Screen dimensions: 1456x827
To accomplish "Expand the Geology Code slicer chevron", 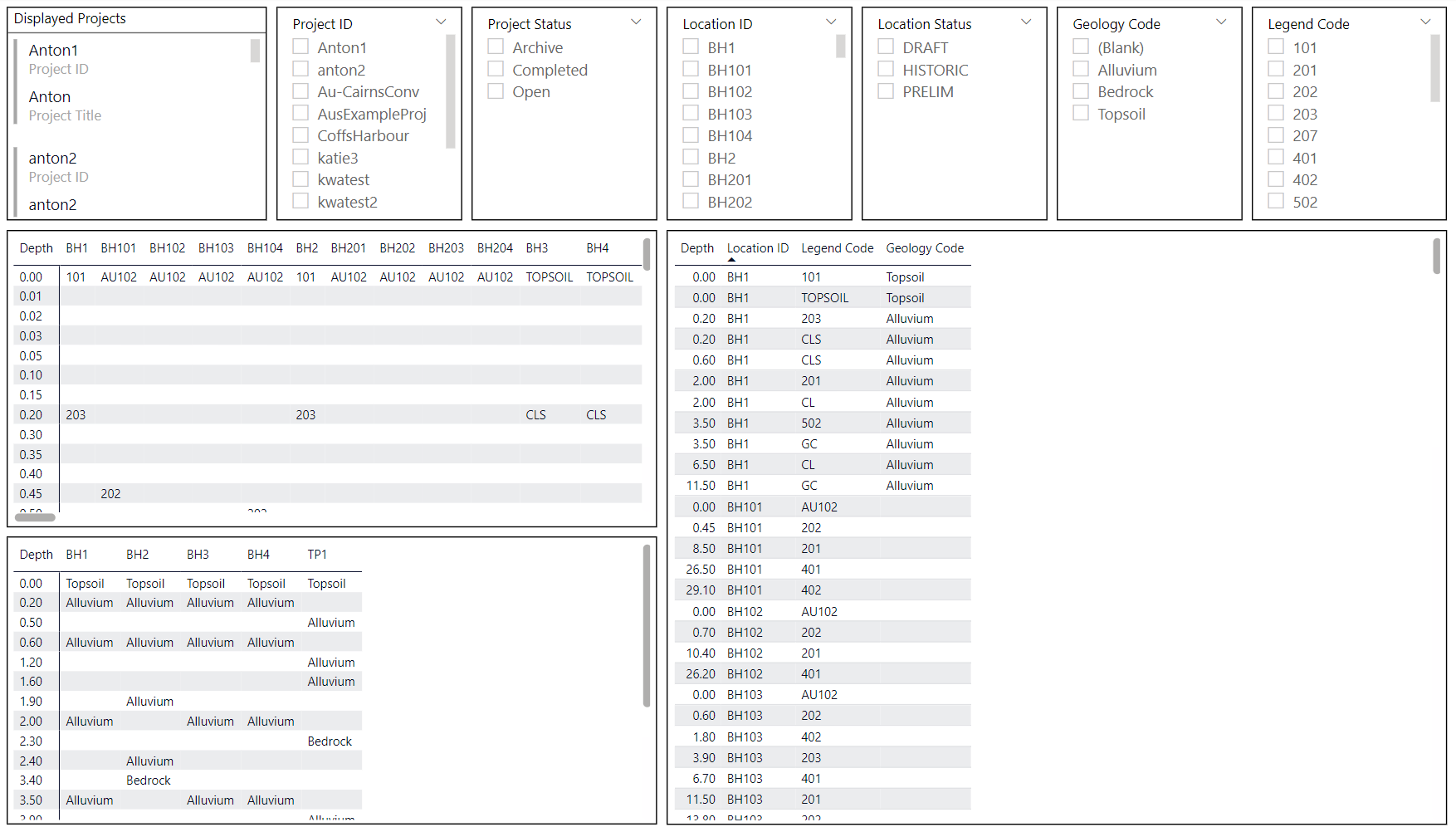I will tap(1221, 22).
